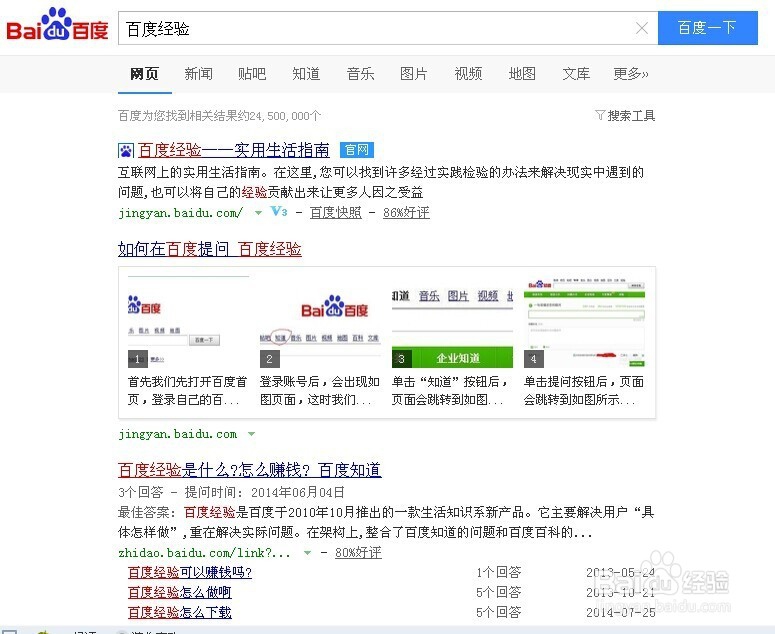Open step 2 thumbnail with Baidu logo
Screen dimensions: 775x634
coord(320,322)
